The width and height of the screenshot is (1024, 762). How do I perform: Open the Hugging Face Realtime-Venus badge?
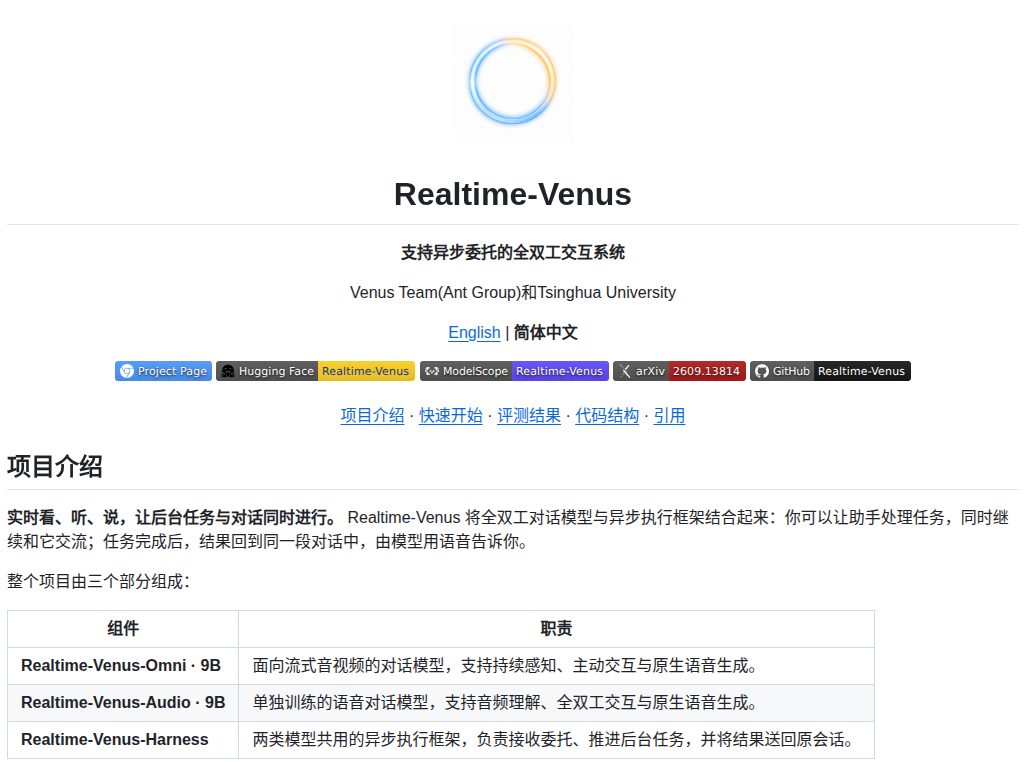(x=315, y=371)
